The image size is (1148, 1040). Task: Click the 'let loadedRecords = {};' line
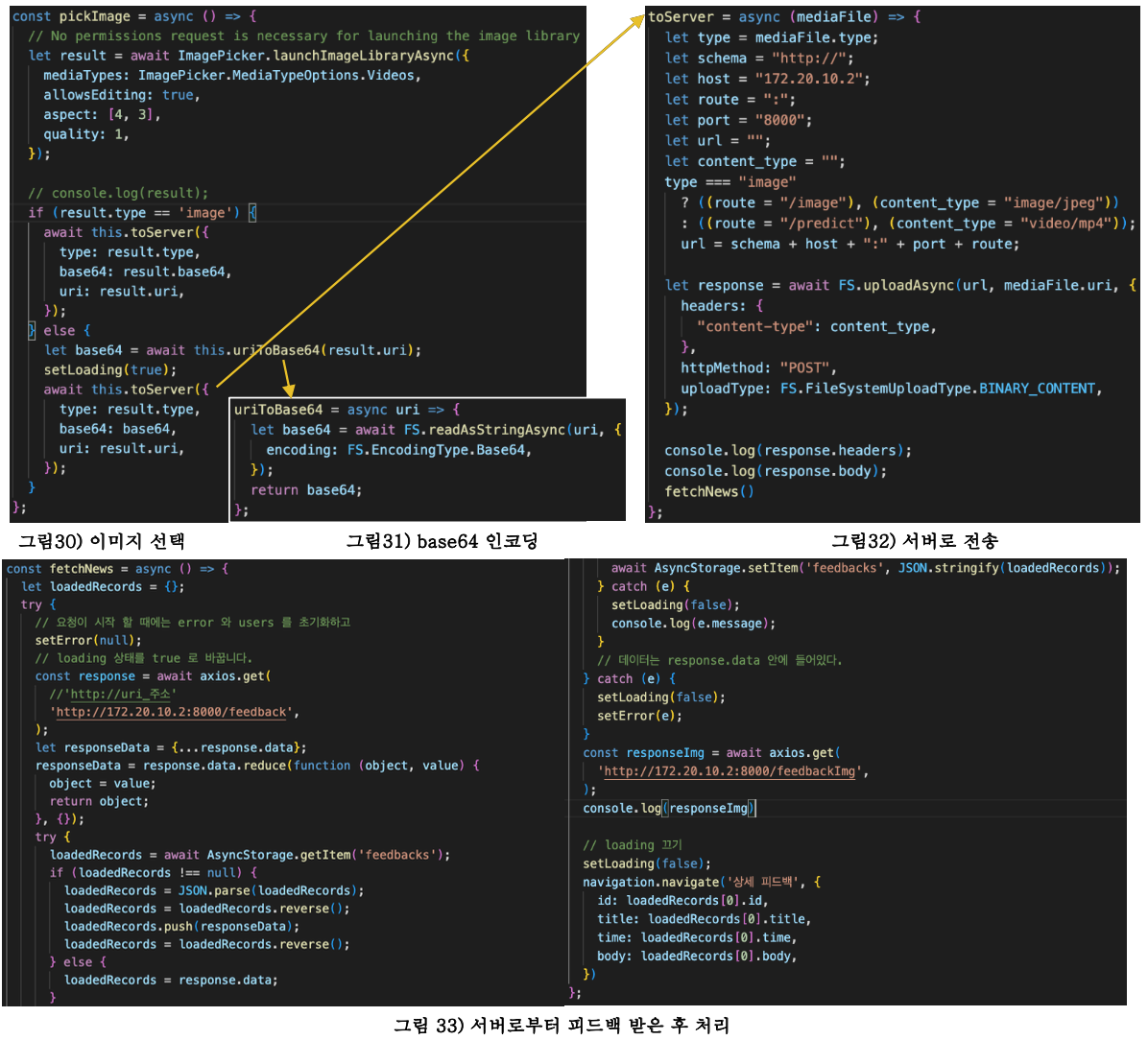(x=103, y=587)
